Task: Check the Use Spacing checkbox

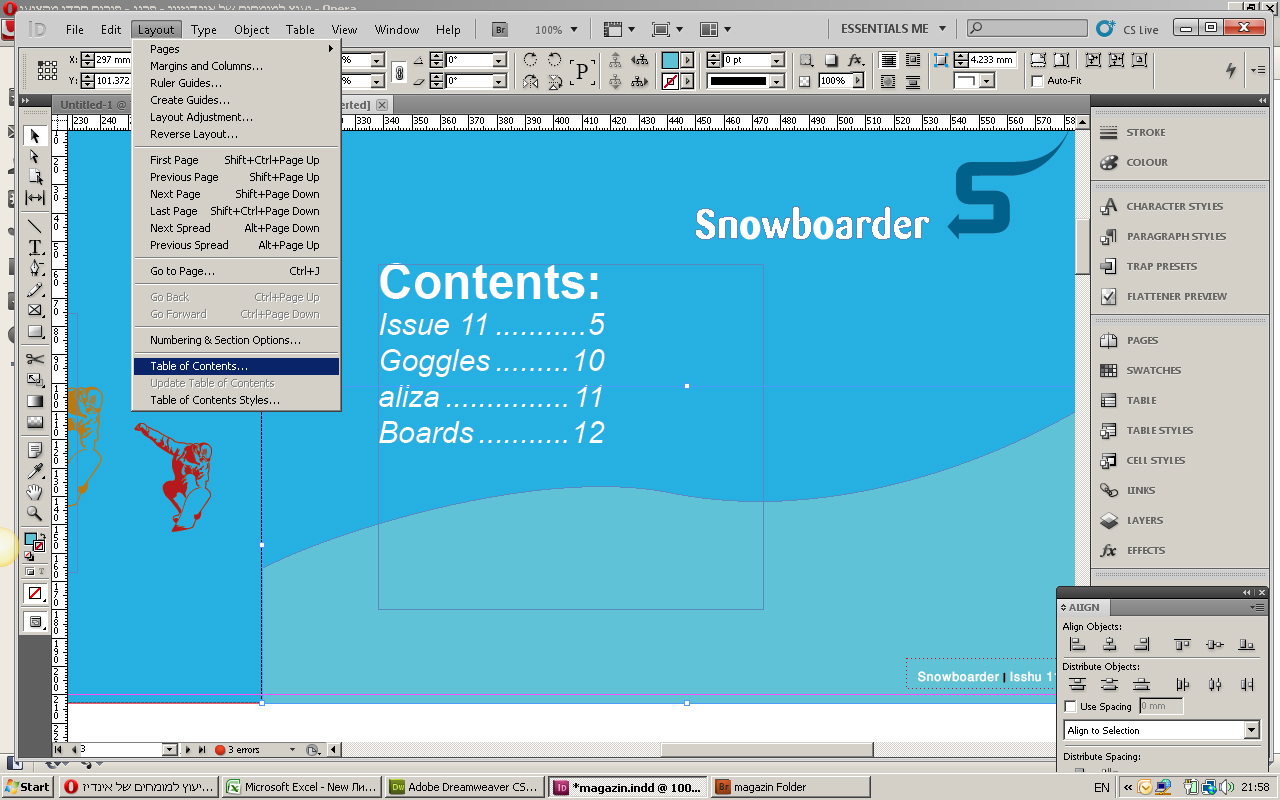Action: click(1071, 707)
